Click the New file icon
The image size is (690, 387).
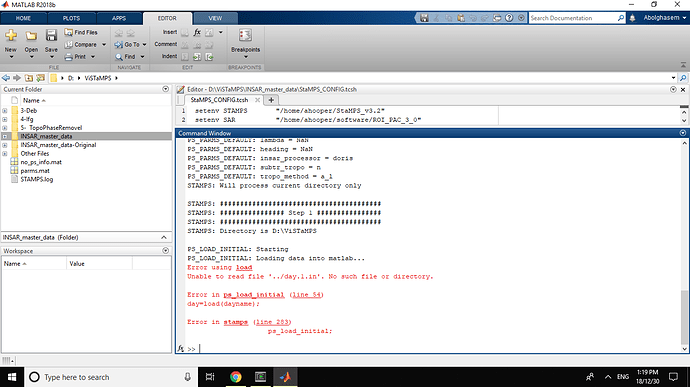click(x=11, y=36)
